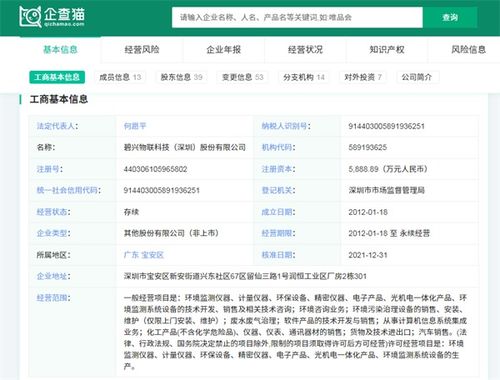Click the 查询 search button

click(450, 17)
